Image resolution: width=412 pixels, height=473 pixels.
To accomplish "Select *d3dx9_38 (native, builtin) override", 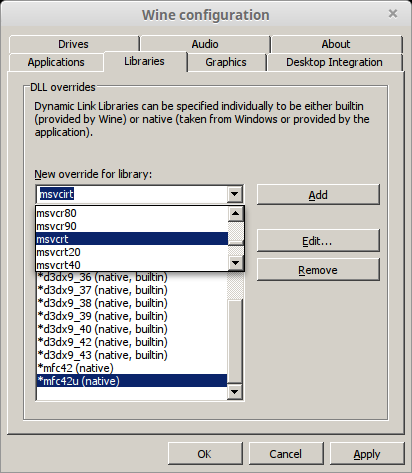I will point(132,303).
